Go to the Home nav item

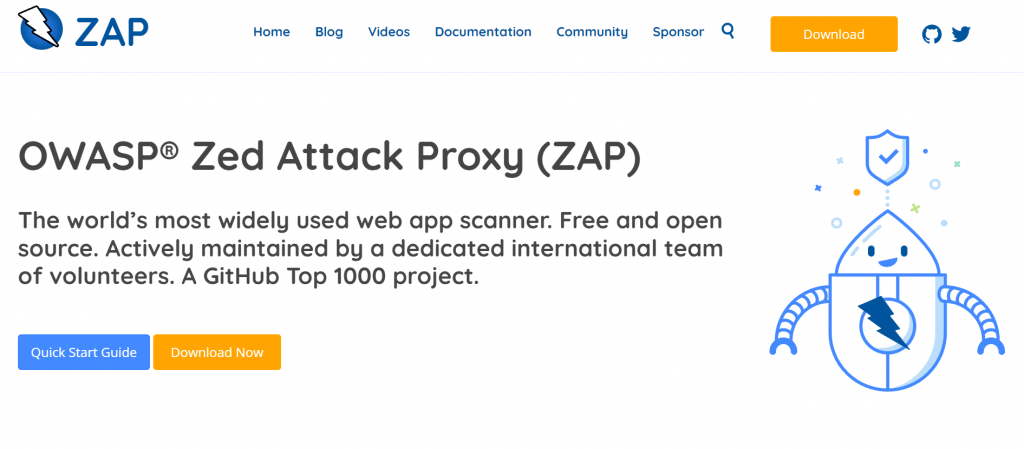(x=271, y=32)
